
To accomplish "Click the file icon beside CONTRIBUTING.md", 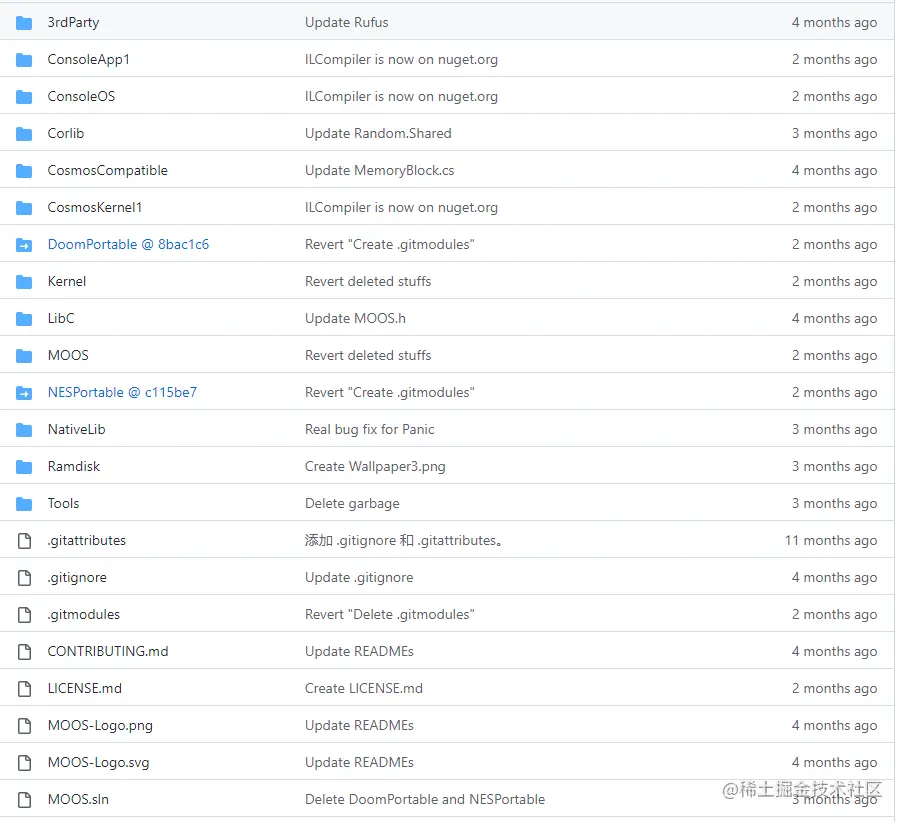I will (x=24, y=651).
